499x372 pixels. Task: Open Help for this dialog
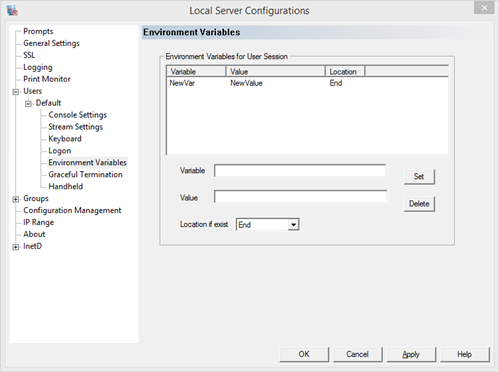tap(465, 354)
